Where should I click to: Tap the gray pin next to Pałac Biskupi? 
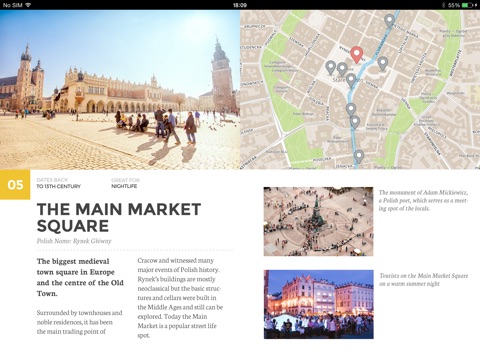coord(351,109)
